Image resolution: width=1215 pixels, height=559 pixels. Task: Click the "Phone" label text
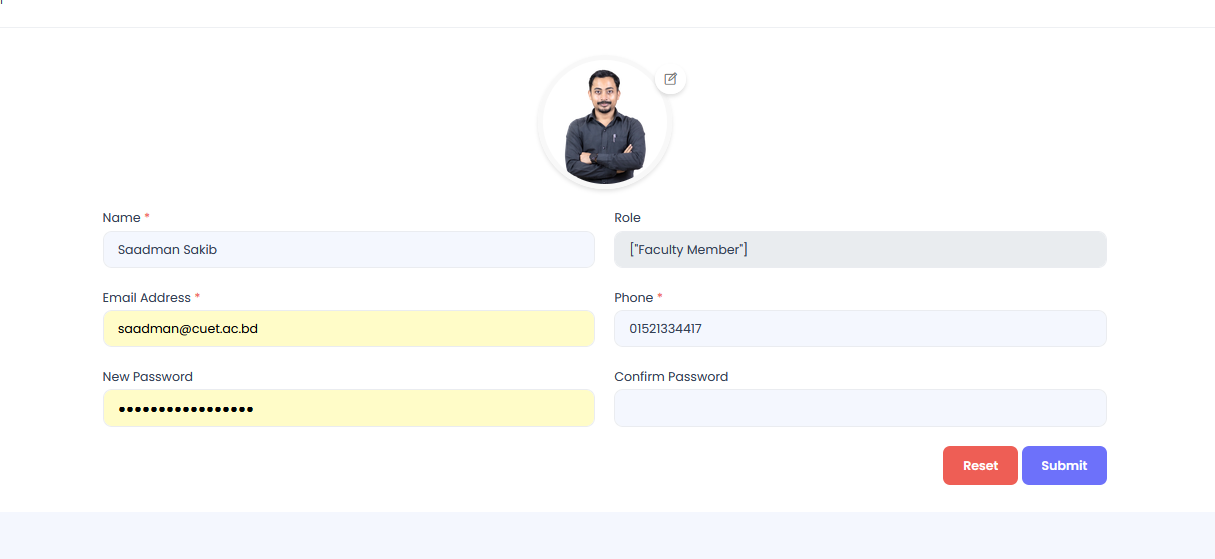[x=633, y=298]
